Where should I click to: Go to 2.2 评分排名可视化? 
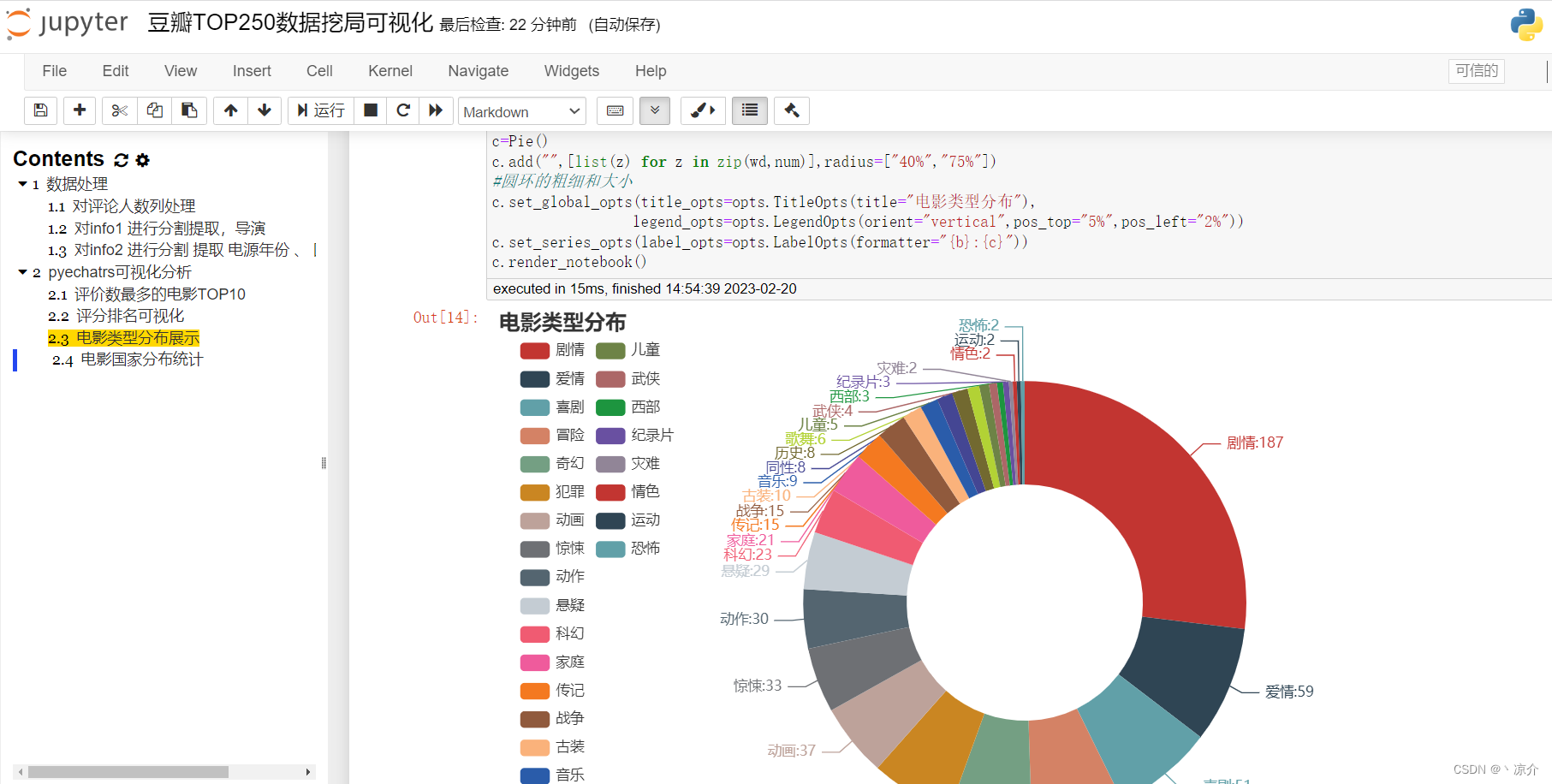116,316
